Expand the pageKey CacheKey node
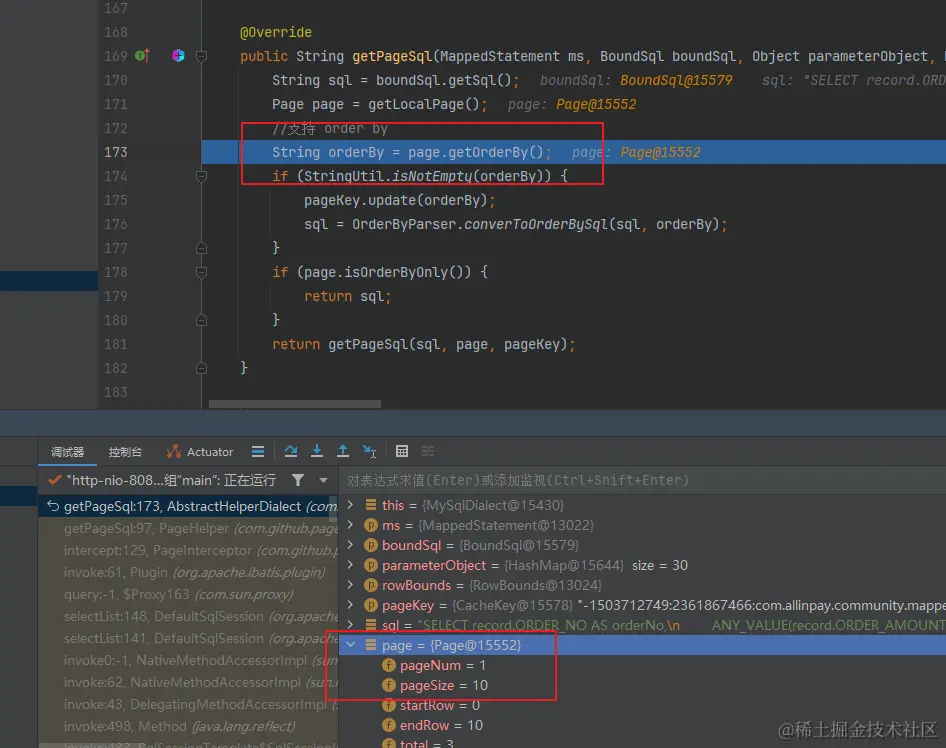 click(351, 605)
